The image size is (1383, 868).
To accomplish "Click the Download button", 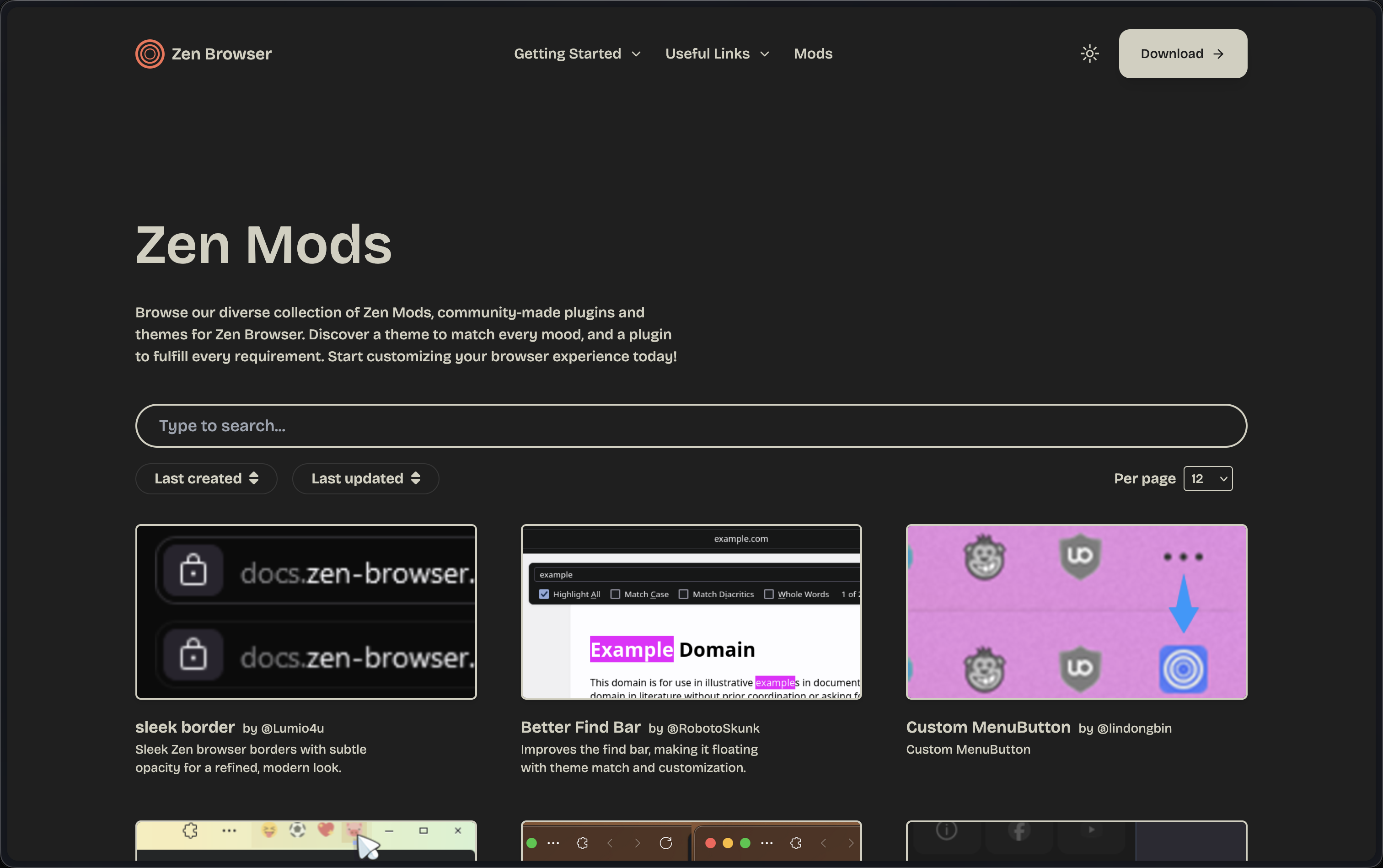I will tap(1181, 54).
